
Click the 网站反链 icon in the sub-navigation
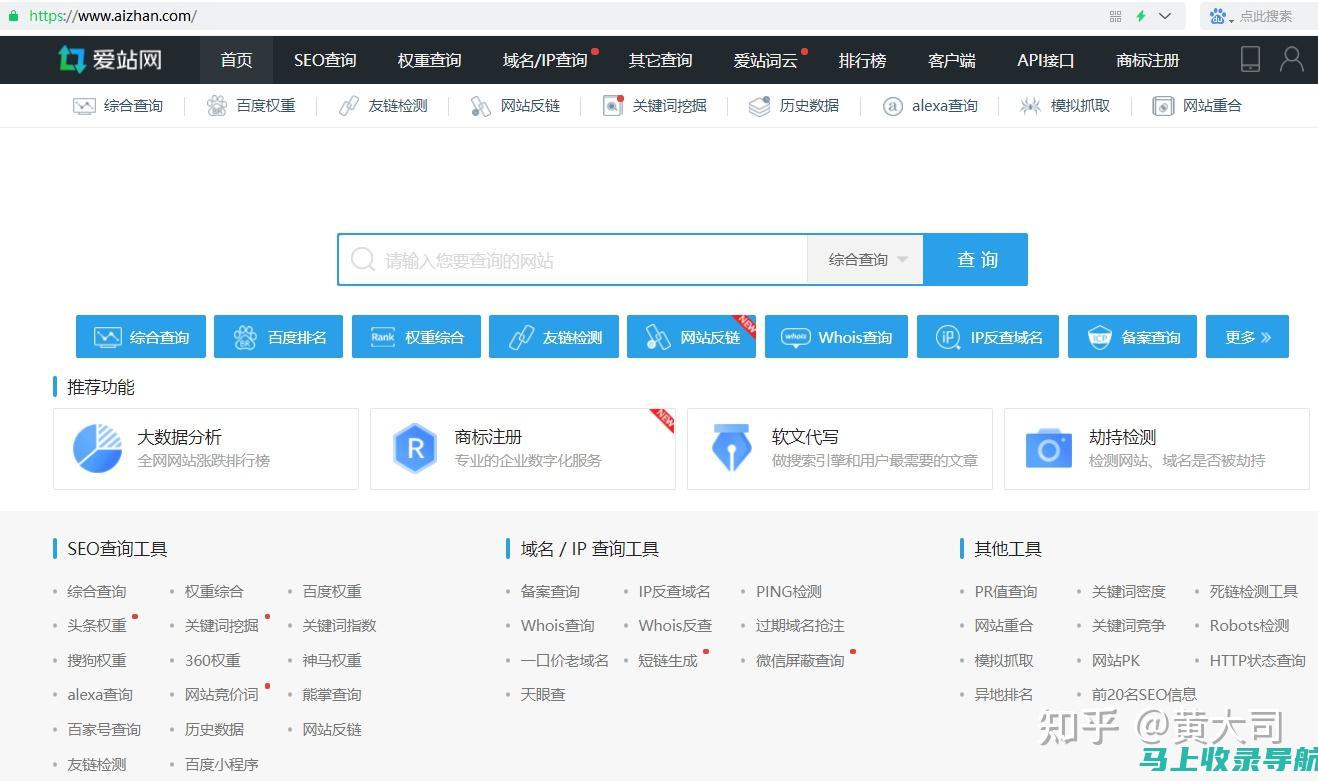pyautogui.click(x=480, y=106)
